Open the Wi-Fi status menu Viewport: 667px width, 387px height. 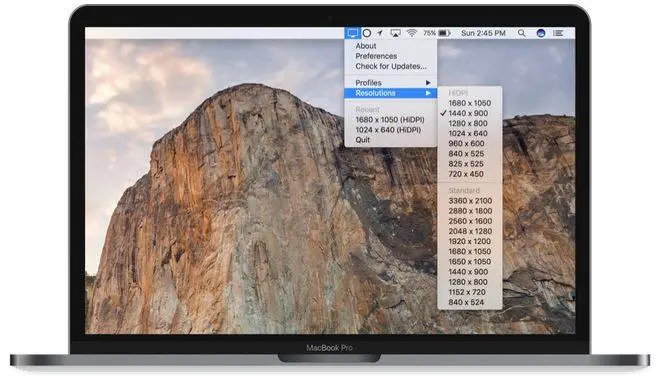click(411, 33)
